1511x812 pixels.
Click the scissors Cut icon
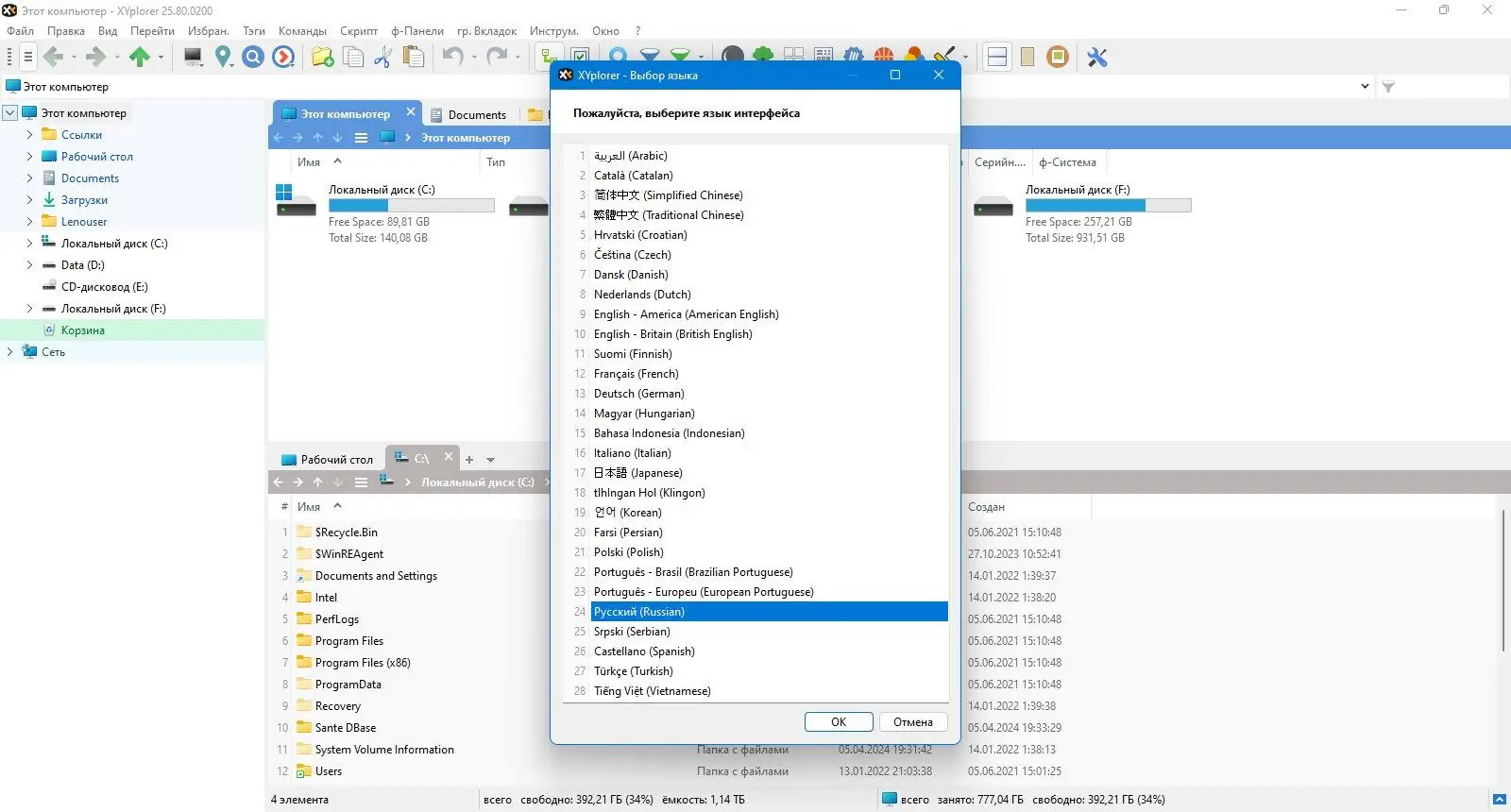pos(382,58)
